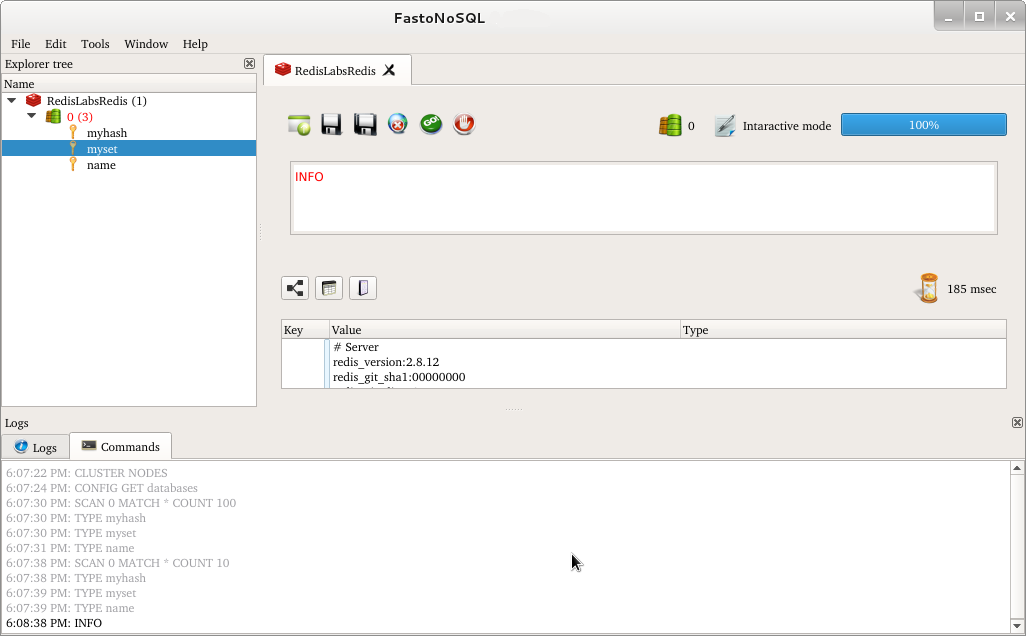Close the Logs panel
The width and height of the screenshot is (1026, 636).
click(1017, 423)
